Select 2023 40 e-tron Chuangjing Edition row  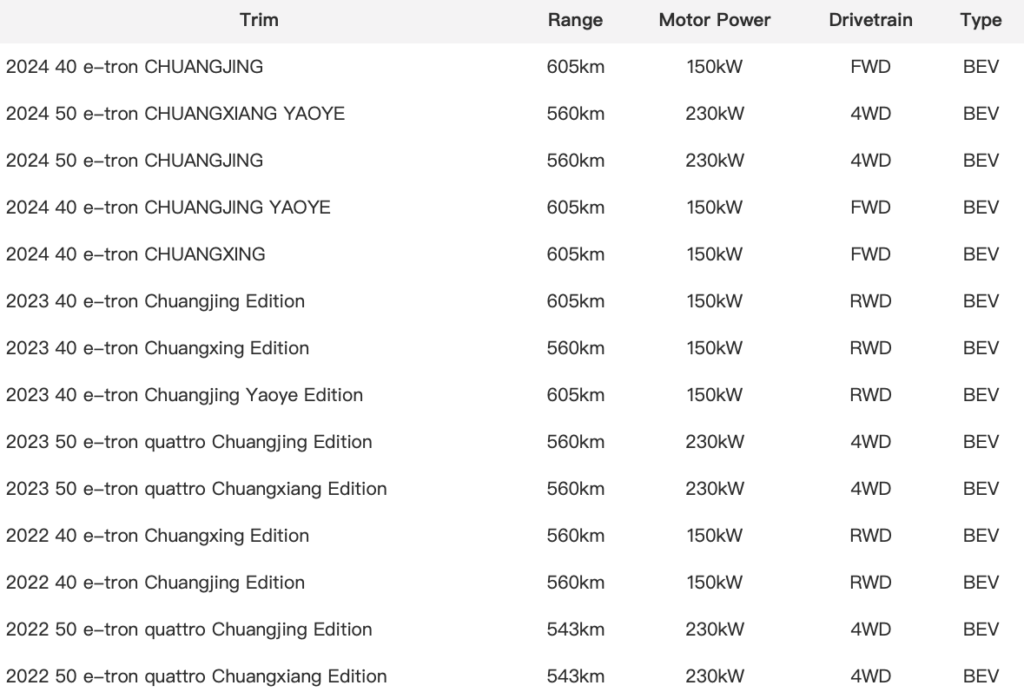coord(155,301)
